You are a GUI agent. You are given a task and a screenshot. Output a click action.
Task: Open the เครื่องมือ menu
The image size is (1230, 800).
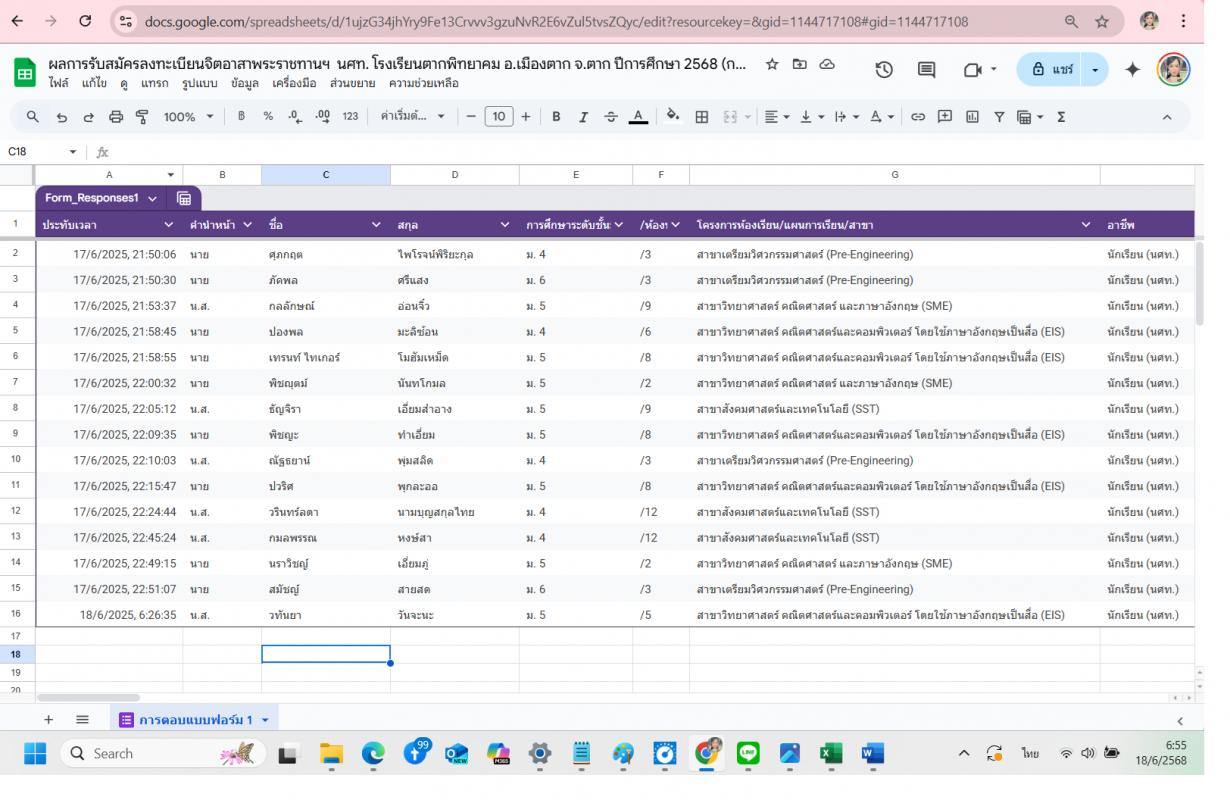295,83
